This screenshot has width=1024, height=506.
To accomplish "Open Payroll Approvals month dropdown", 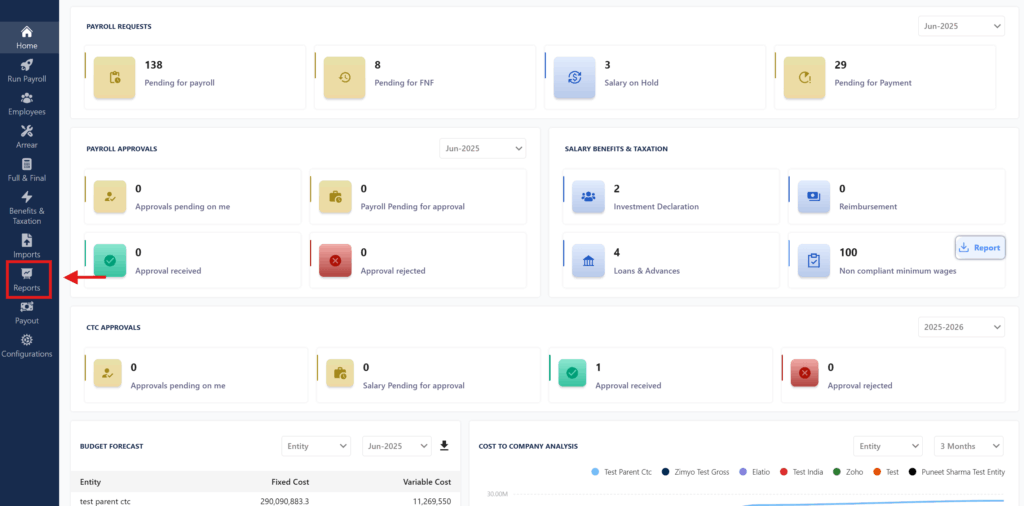I will click(483, 148).
